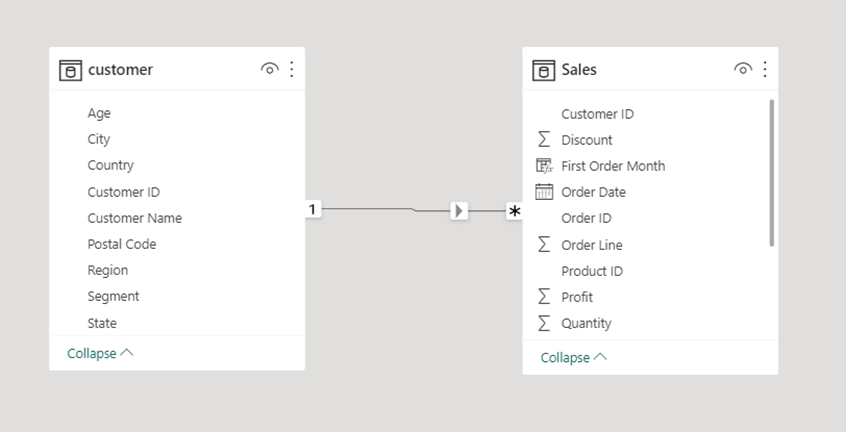846x432 pixels.
Task: Select the Customer Name field in customer table
Action: [x=134, y=218]
